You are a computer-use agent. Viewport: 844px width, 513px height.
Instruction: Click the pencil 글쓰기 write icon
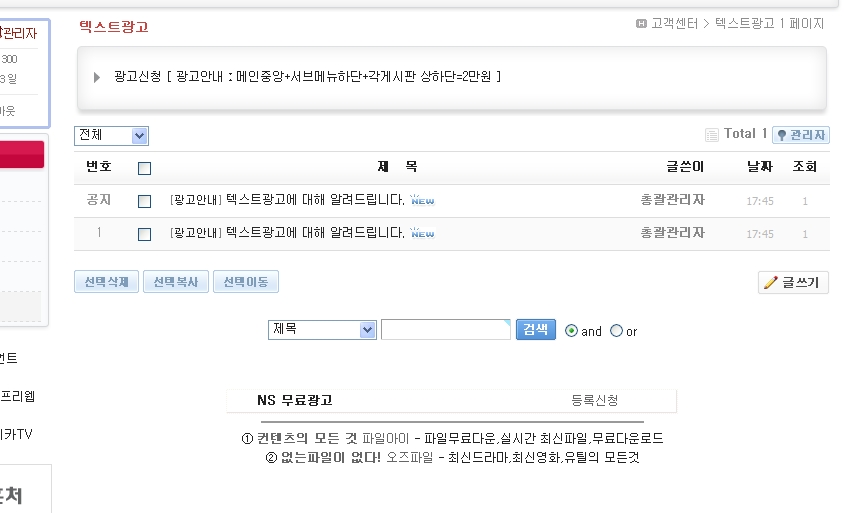(771, 283)
